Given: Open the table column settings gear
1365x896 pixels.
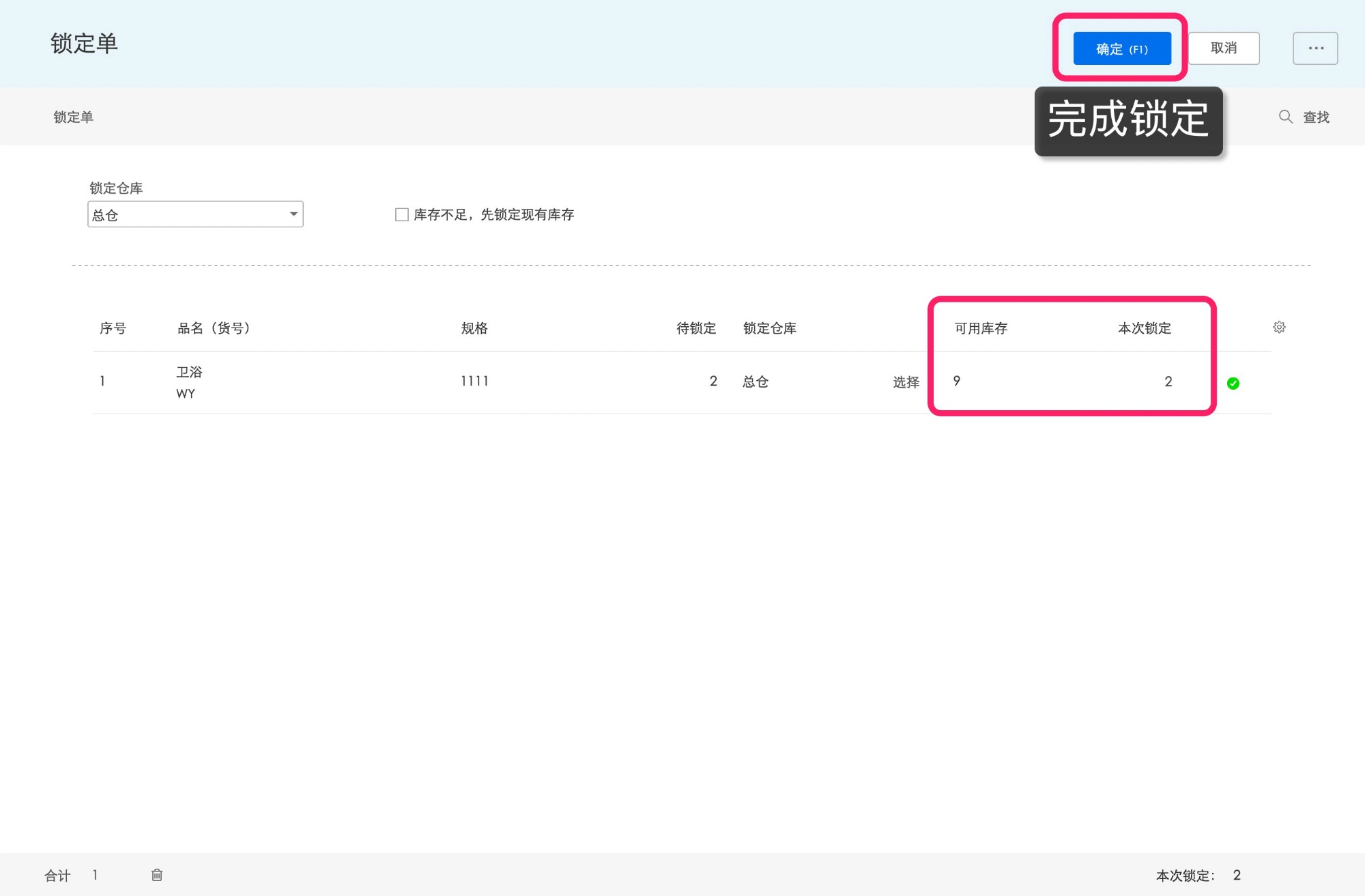Looking at the screenshot, I should (x=1279, y=328).
